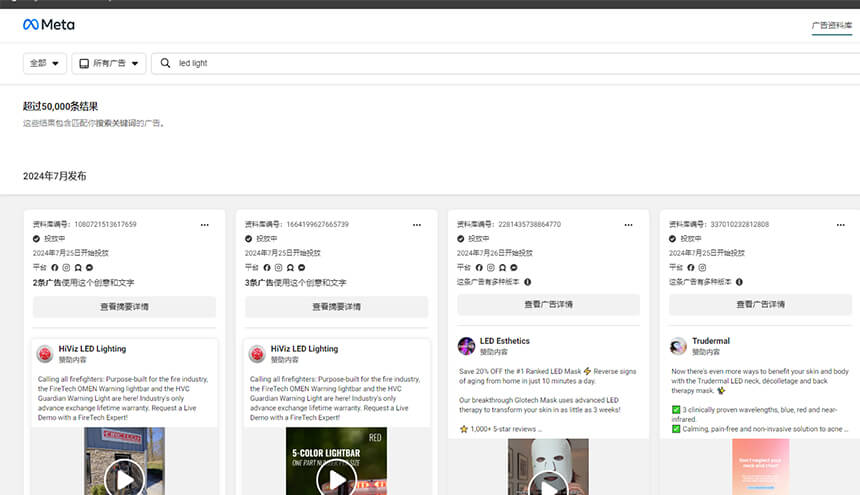Screen dimensions: 860x495
Task: Click the search magnifier icon
Action: pos(165,63)
